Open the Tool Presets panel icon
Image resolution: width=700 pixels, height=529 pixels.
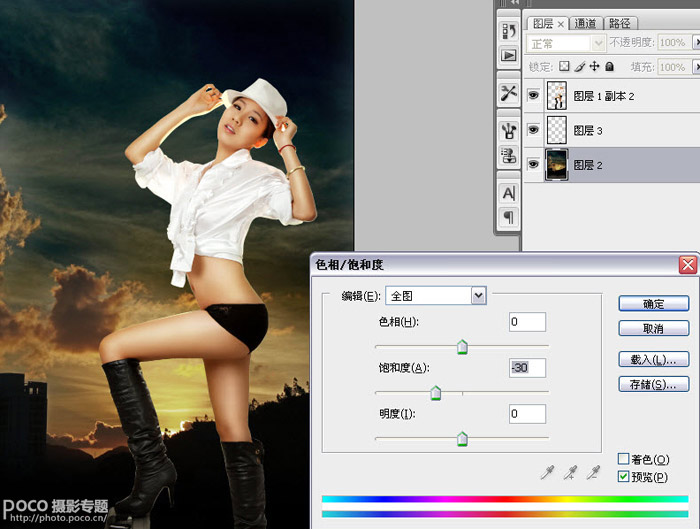(509, 93)
